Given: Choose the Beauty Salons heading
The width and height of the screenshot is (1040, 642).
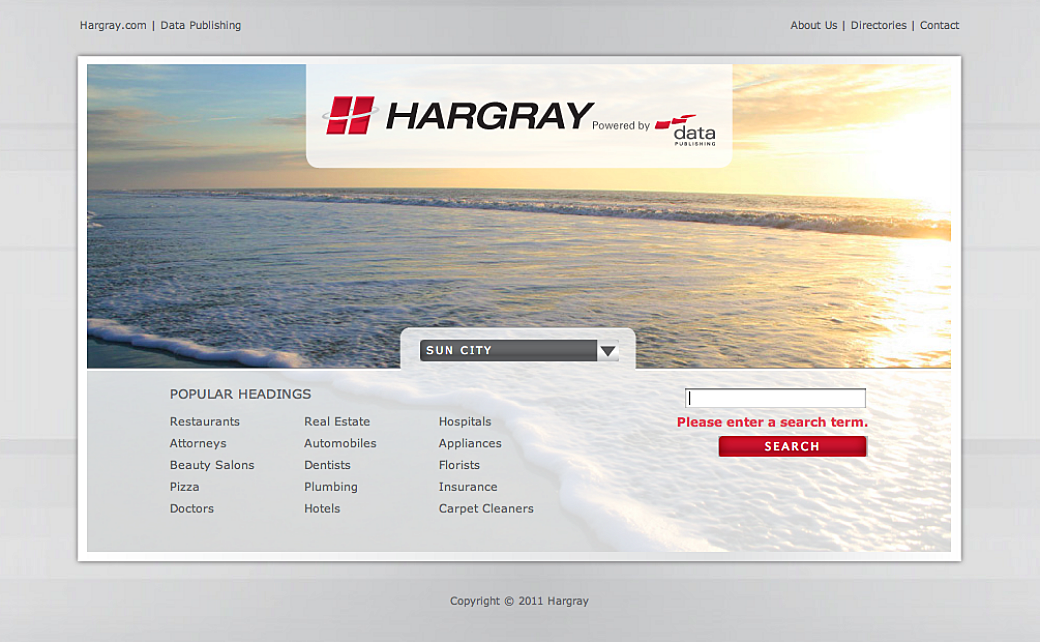Looking at the screenshot, I should click(x=212, y=466).
